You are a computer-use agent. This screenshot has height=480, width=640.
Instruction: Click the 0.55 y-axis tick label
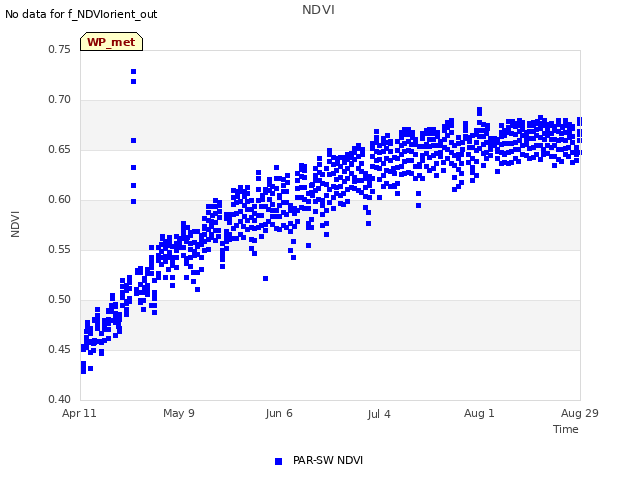[x=60, y=249]
